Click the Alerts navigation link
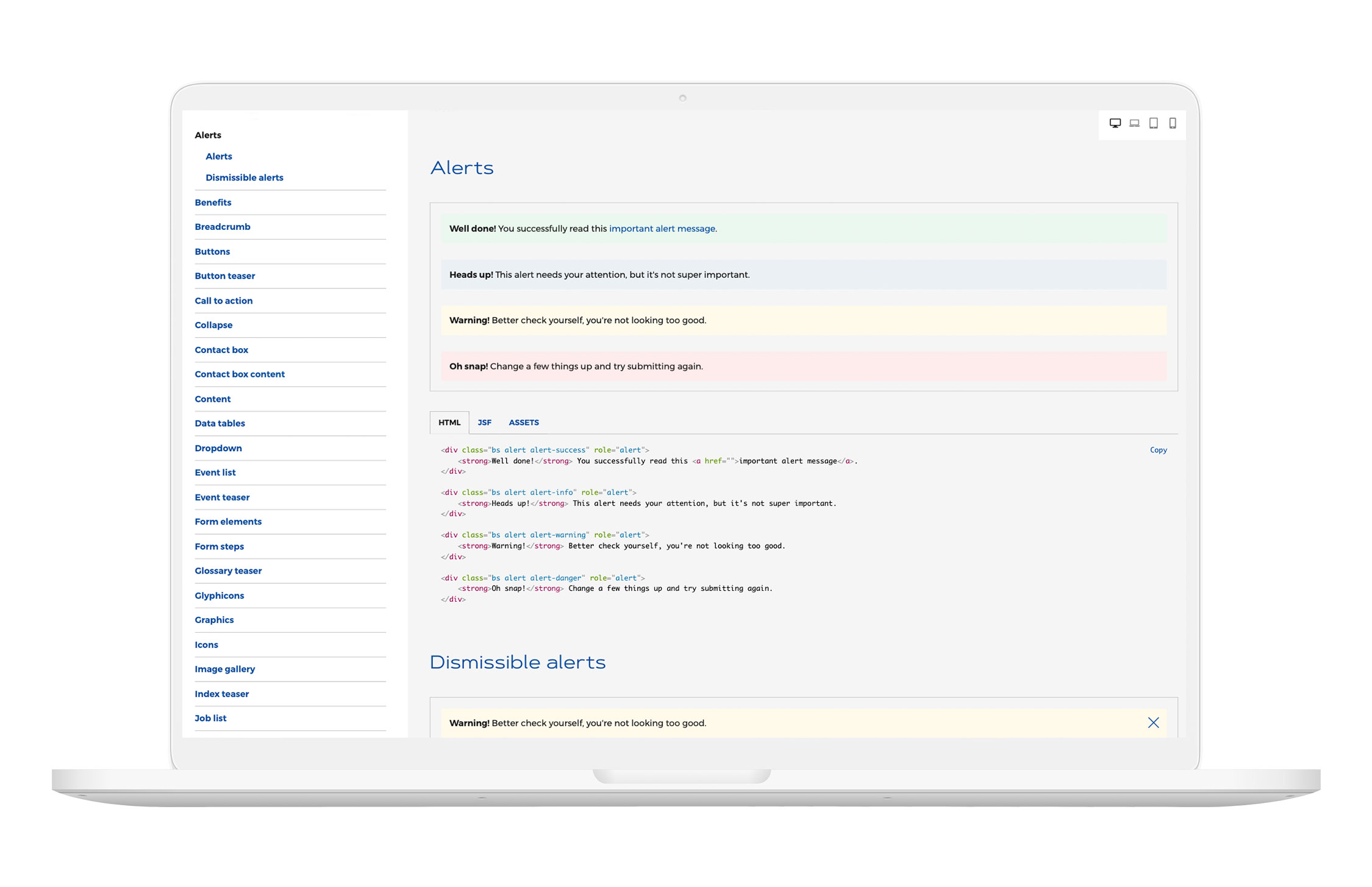This screenshot has height=887, width=1372. [x=220, y=157]
